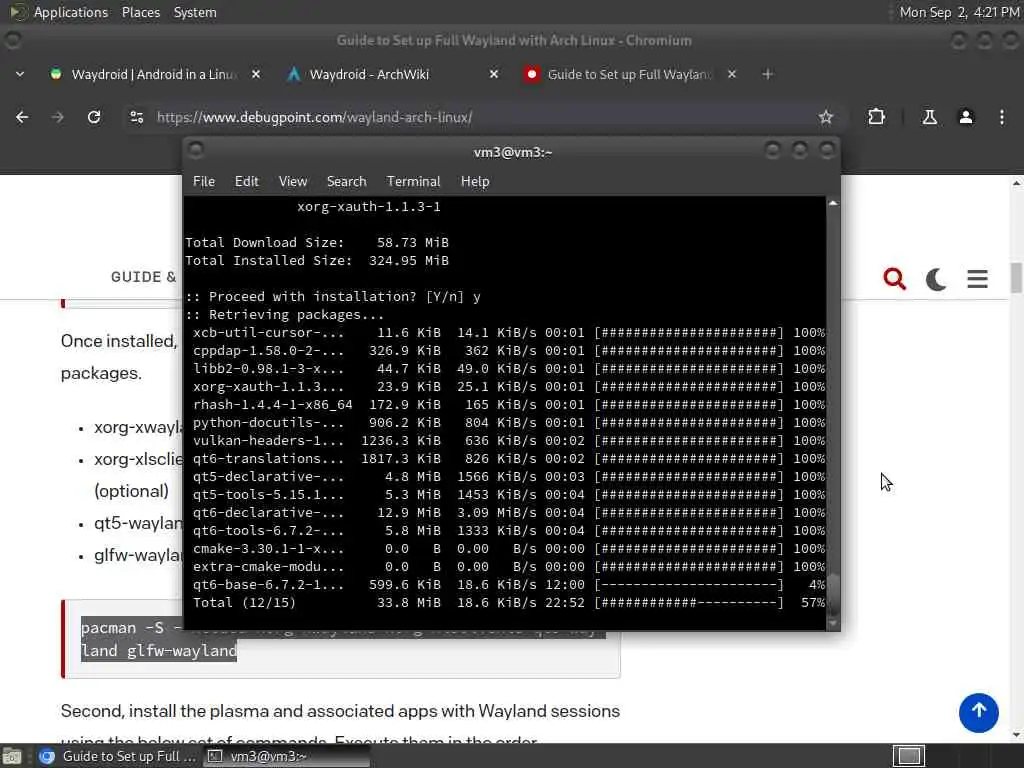Open the System menu in top panel
Screen dimensions: 1024x768
coord(195,12)
